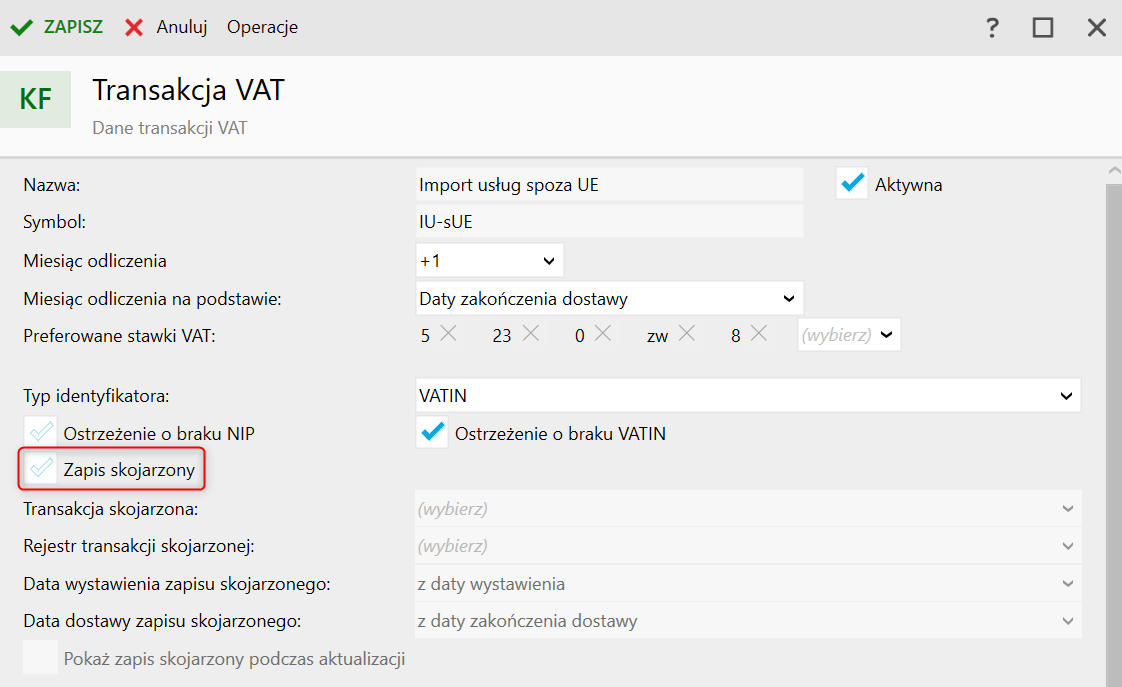Screen dimensions: 1122x687
Task: Remove the zw VAT rate
Action: tap(686, 334)
